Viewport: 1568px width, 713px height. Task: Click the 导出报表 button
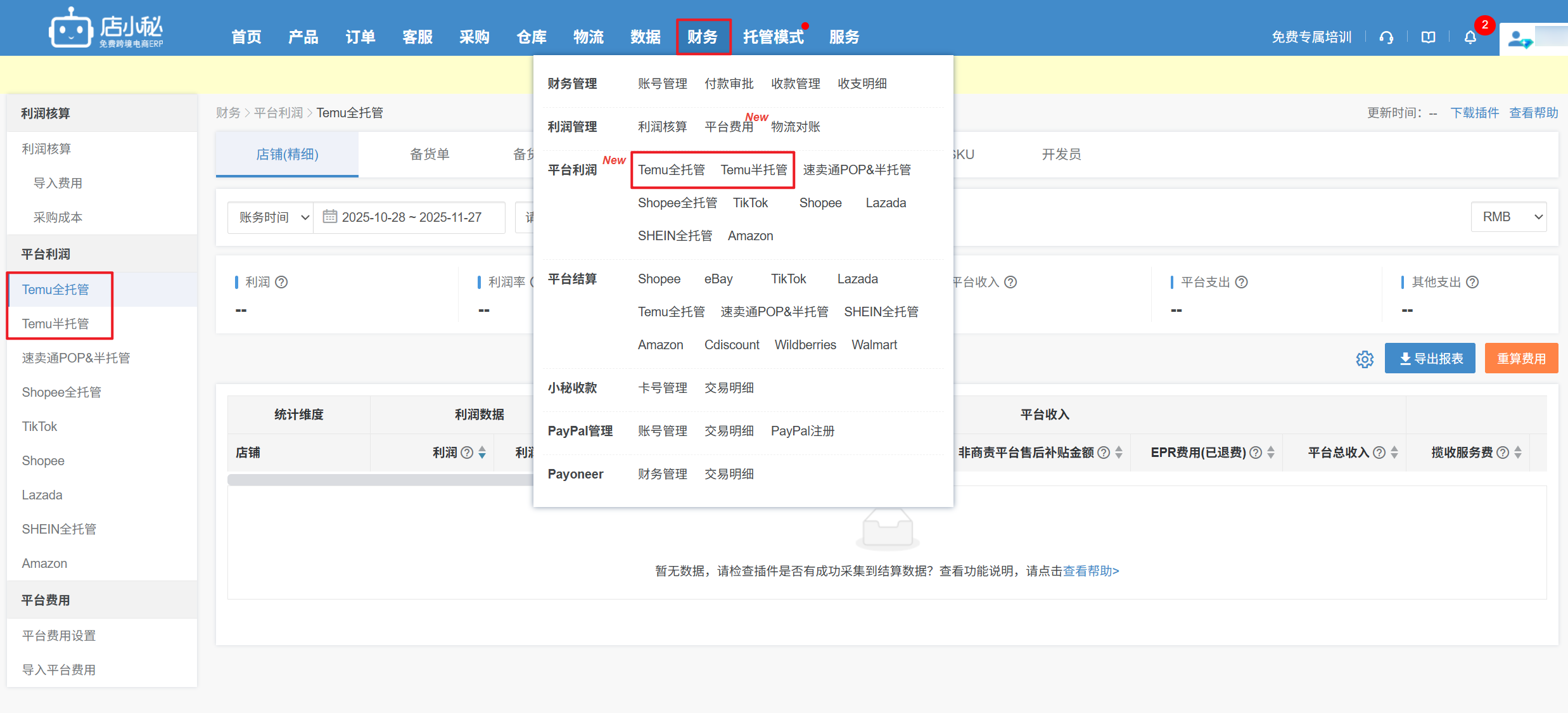1430,359
